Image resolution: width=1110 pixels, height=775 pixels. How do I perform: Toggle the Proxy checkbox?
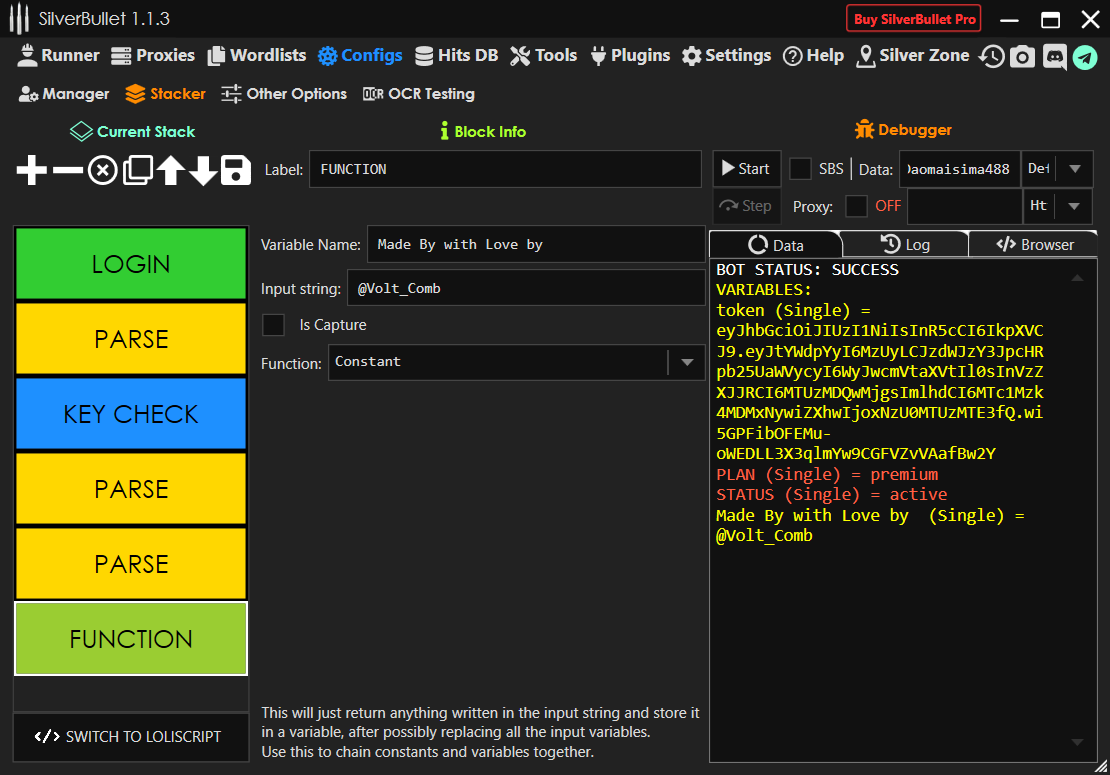click(x=856, y=206)
